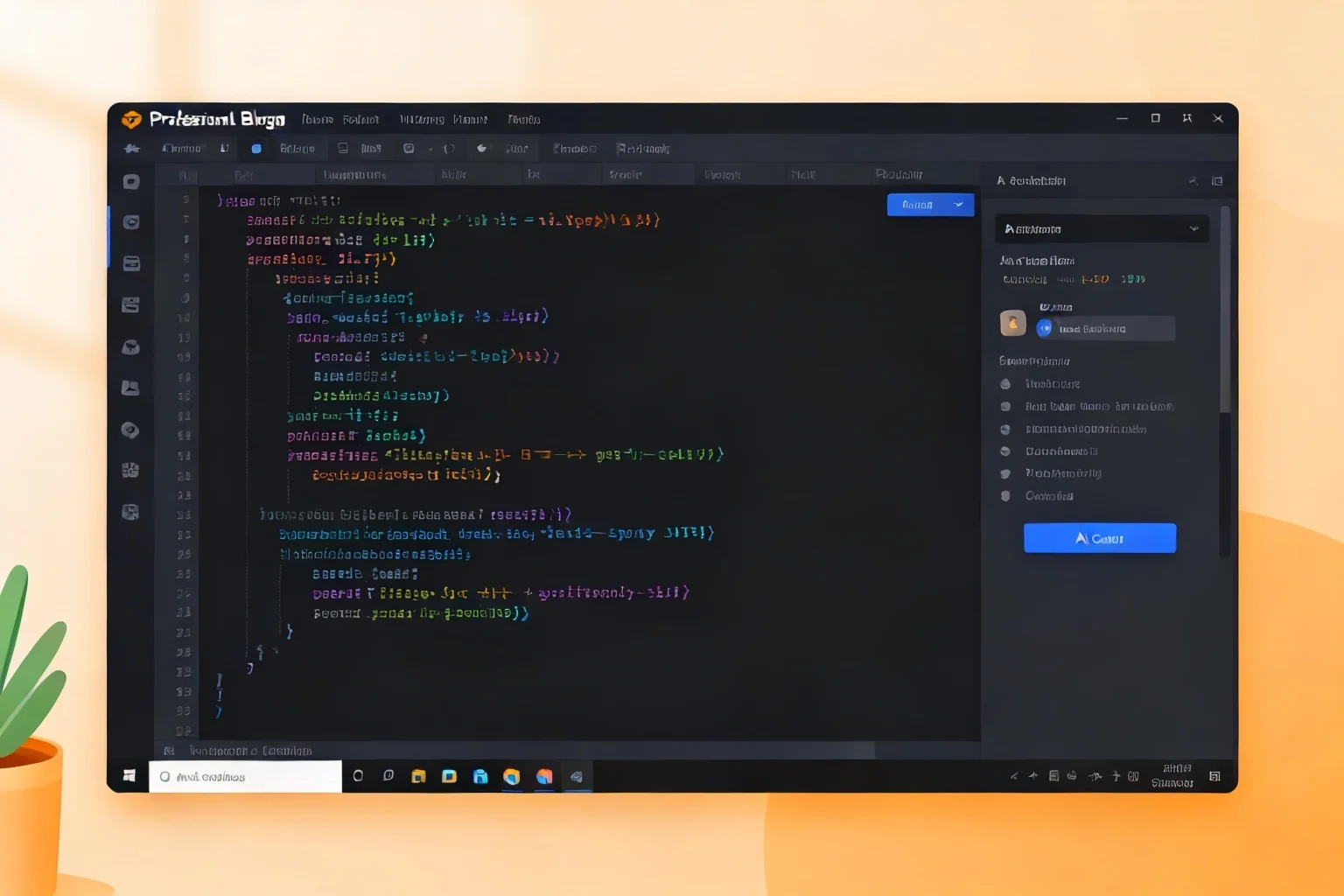Open the first menu in the menu bar
The image size is (1344, 896).
click(x=318, y=120)
